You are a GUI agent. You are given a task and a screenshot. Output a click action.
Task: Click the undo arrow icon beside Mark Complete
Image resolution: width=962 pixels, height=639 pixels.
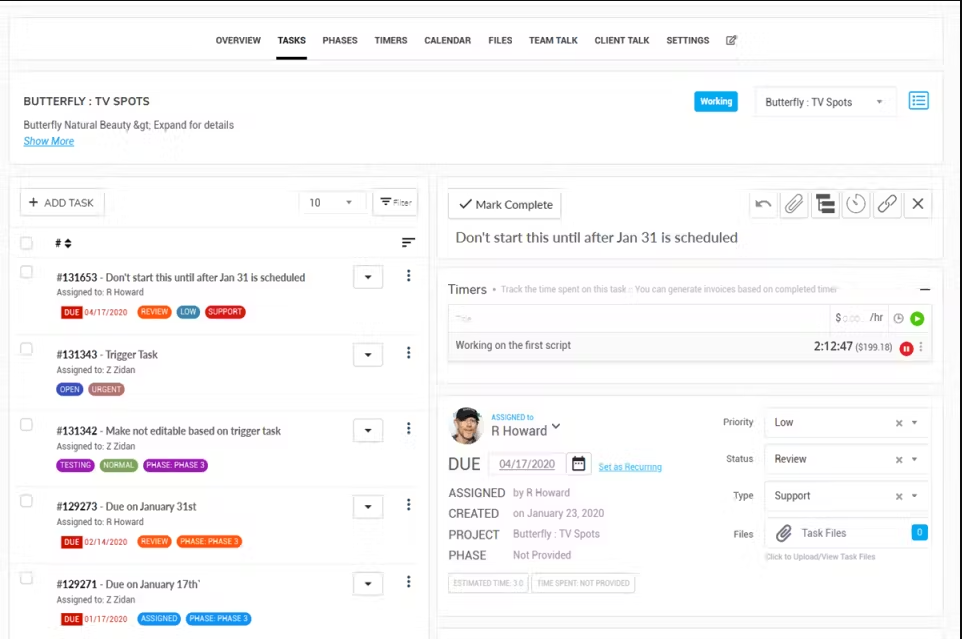coord(763,204)
